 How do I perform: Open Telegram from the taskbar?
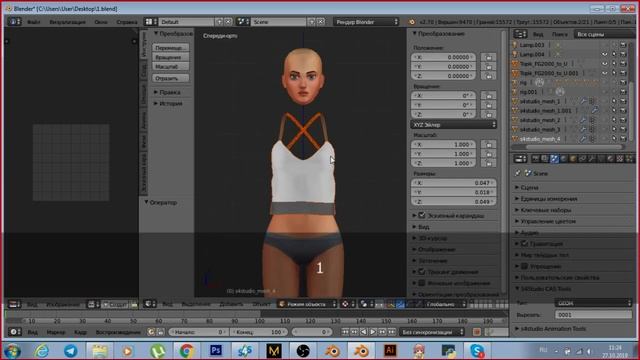tap(71, 351)
